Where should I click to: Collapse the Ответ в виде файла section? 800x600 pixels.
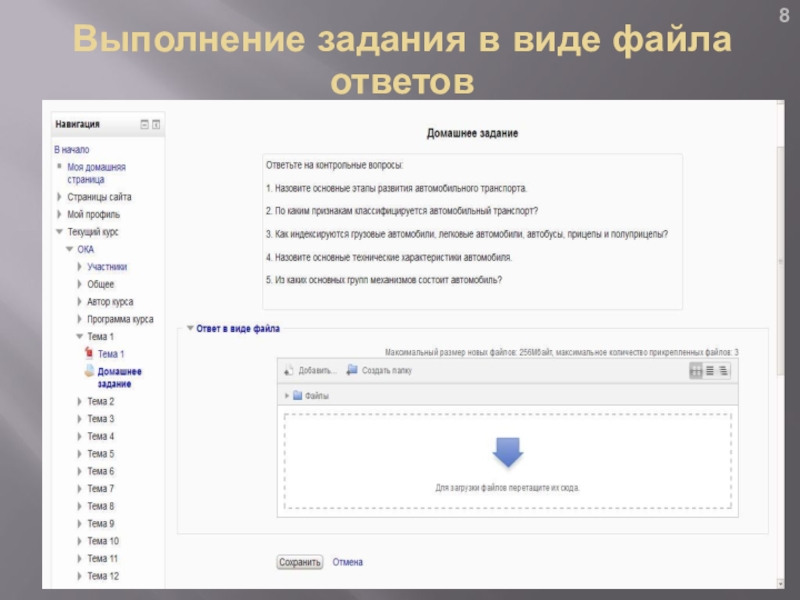point(189,329)
